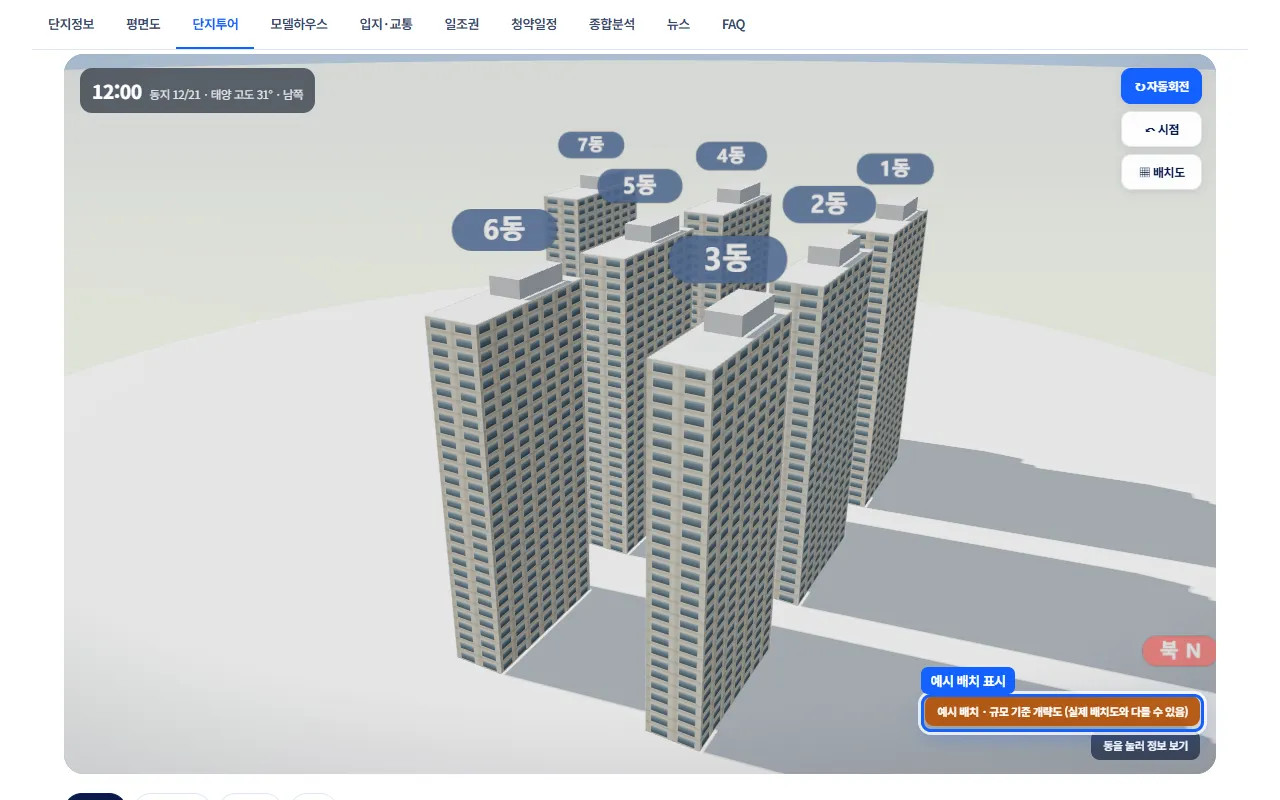This screenshot has height=800, width=1280.
Task: Select the 5동 building label
Action: (x=639, y=185)
